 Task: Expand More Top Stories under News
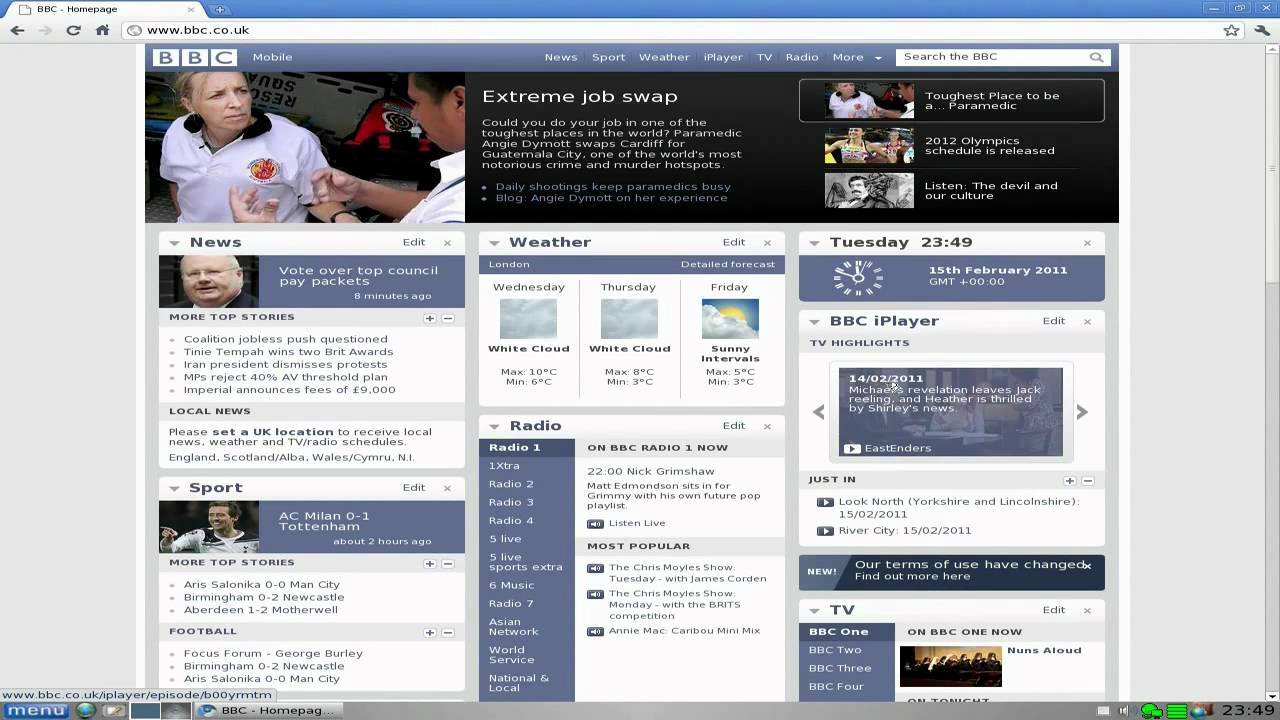point(430,318)
